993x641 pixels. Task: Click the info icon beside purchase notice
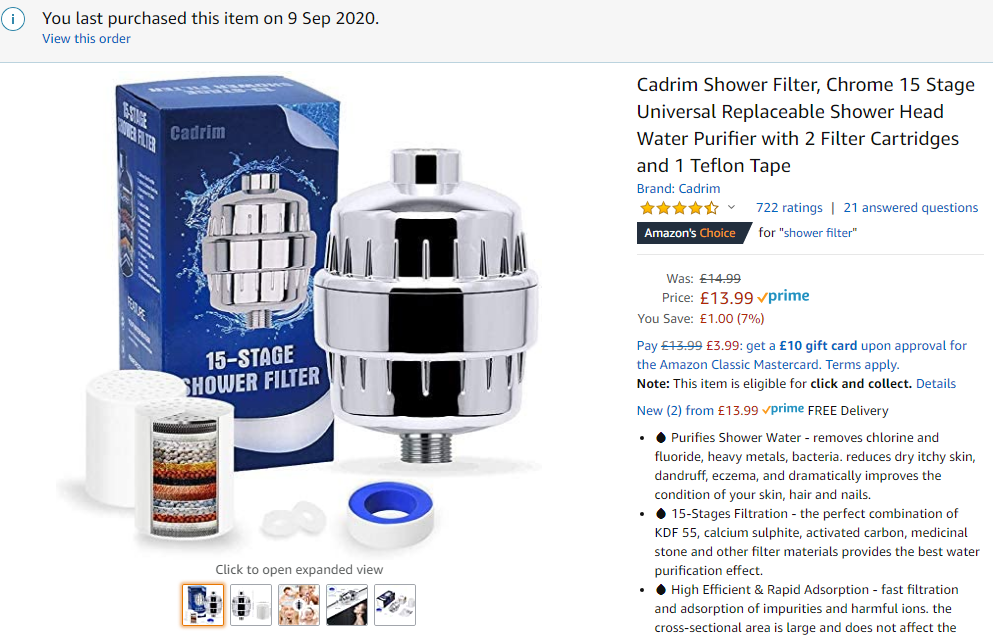pyautogui.click(x=13, y=19)
